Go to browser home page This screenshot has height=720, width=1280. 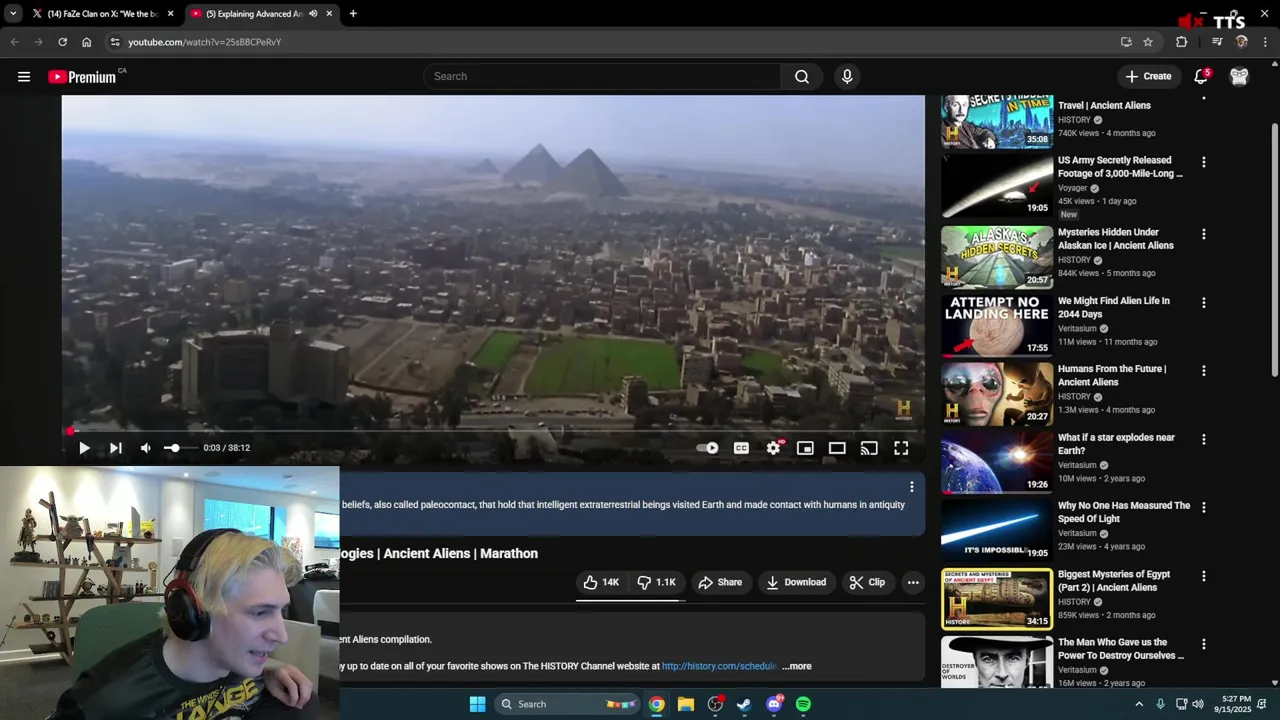point(87,42)
